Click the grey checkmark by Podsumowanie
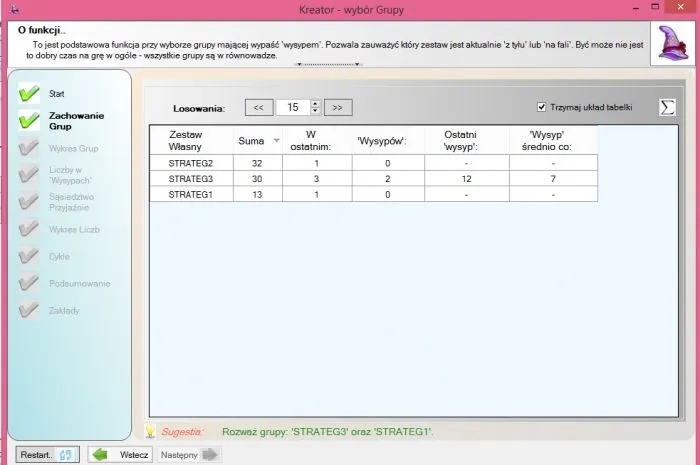Screen dimensions: 700x465 coord(29,284)
